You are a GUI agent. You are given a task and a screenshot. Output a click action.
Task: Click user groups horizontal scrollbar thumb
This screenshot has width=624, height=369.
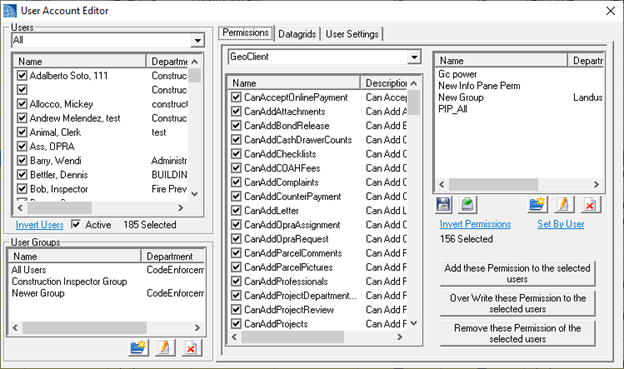[84, 328]
